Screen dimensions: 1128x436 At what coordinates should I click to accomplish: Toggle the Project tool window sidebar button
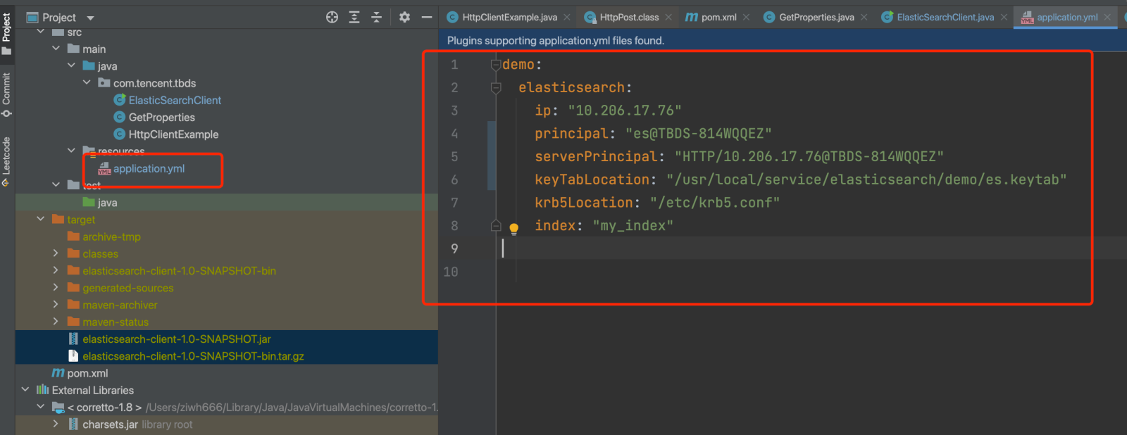click(x=7, y=32)
